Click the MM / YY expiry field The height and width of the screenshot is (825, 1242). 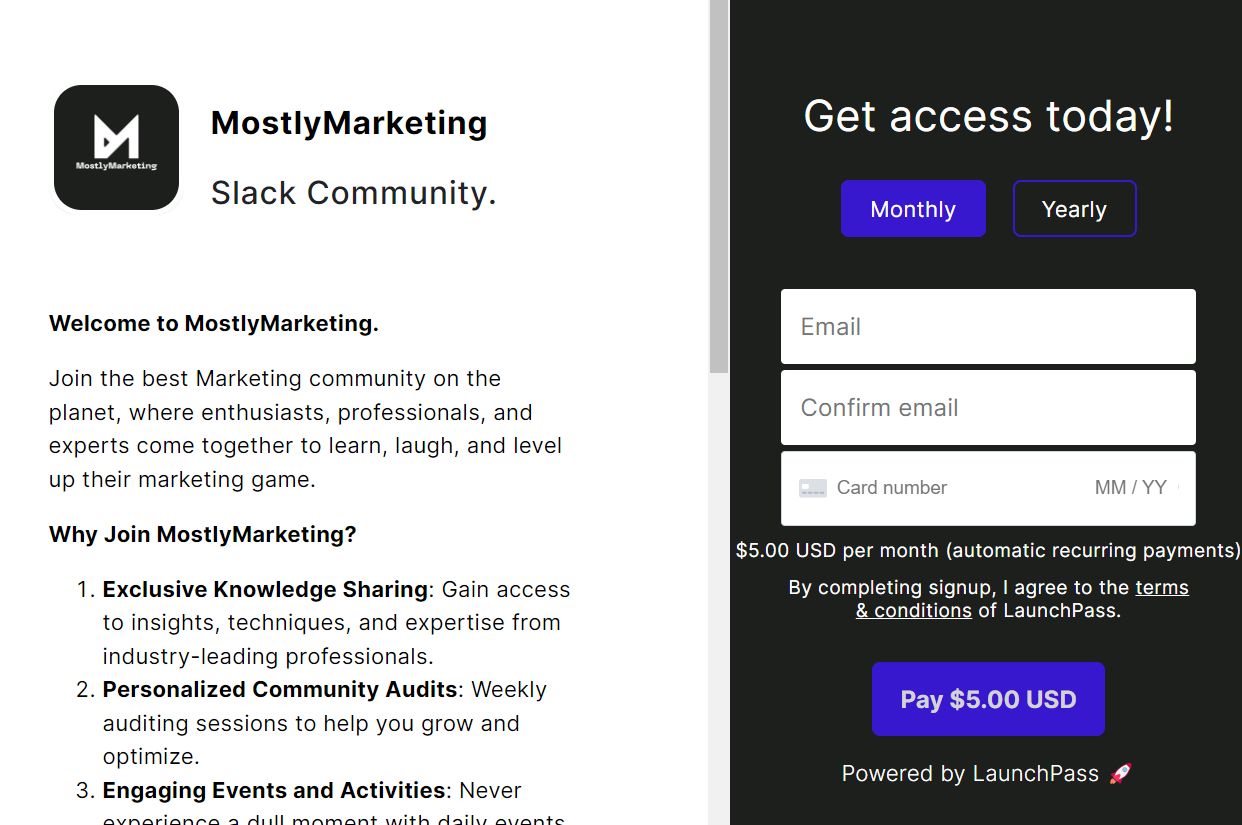click(1131, 488)
